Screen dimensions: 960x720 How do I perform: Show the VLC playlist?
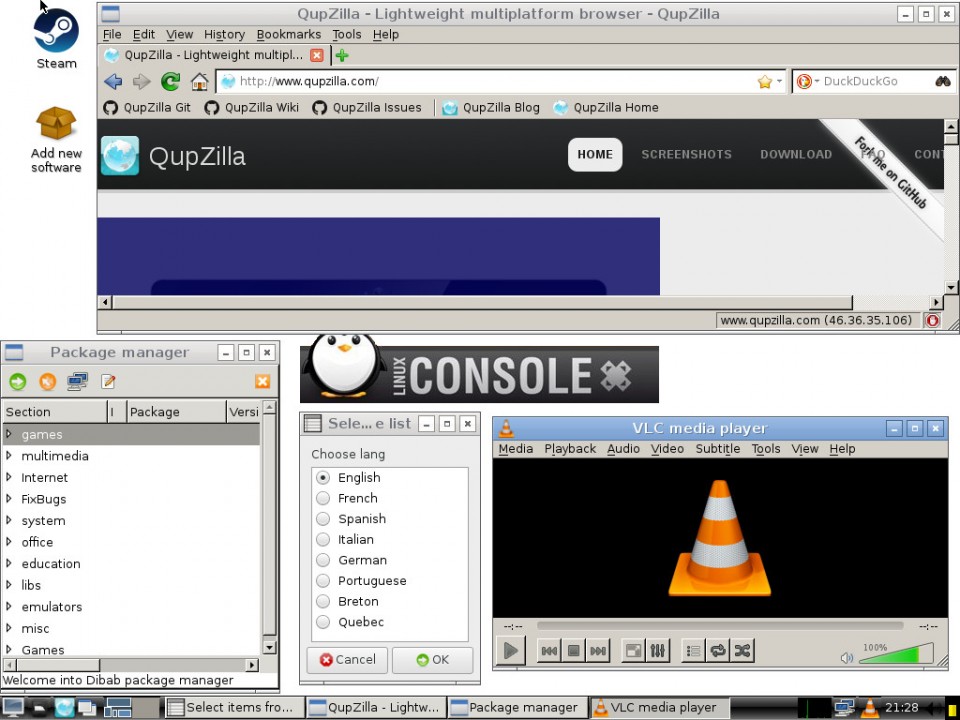(694, 651)
